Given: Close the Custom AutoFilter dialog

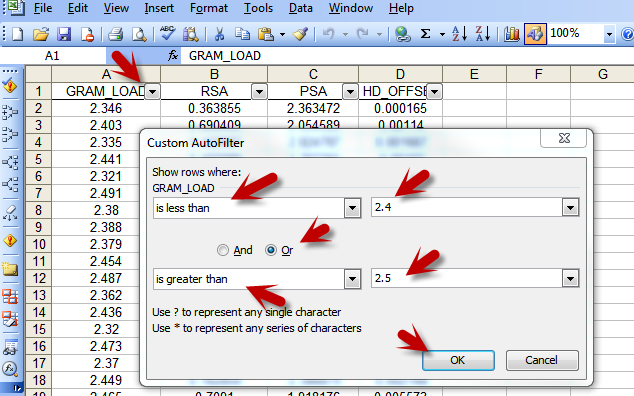Looking at the screenshot, I should (x=564, y=138).
